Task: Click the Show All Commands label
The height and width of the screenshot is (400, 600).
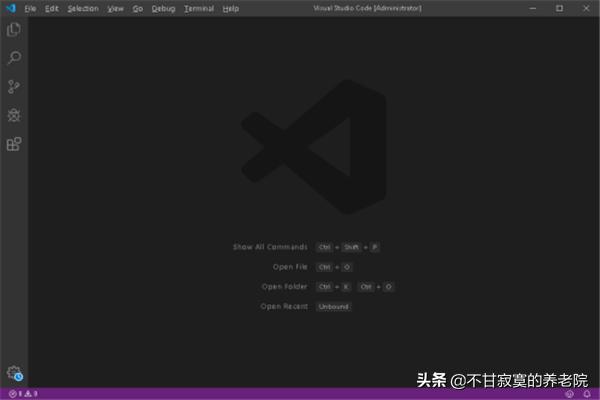Action: point(270,247)
